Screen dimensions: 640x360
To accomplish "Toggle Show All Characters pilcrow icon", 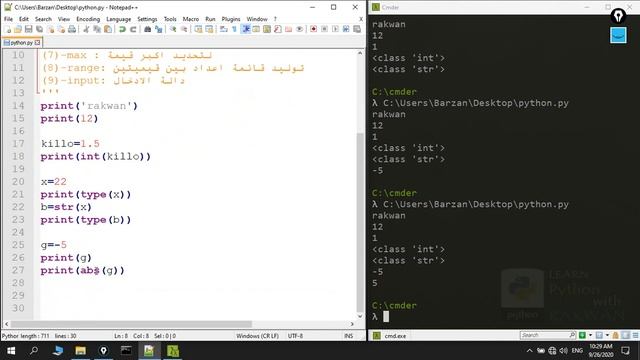I will point(234,29).
